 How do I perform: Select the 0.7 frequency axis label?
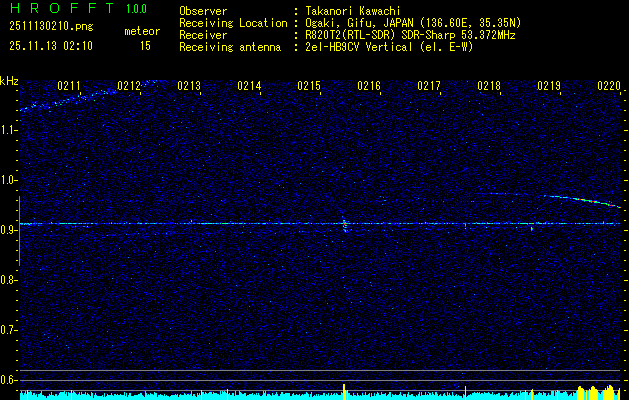pyautogui.click(x=10, y=330)
